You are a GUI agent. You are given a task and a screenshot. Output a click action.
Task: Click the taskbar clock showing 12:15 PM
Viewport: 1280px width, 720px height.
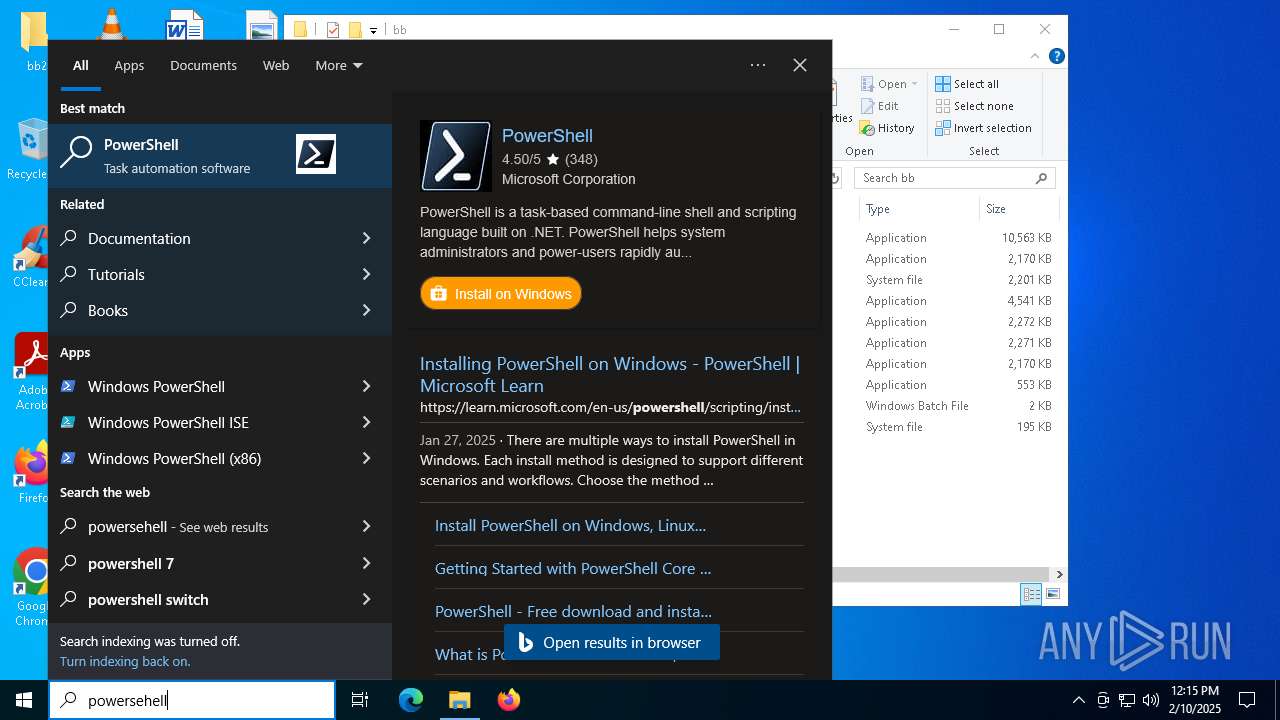pos(1194,700)
